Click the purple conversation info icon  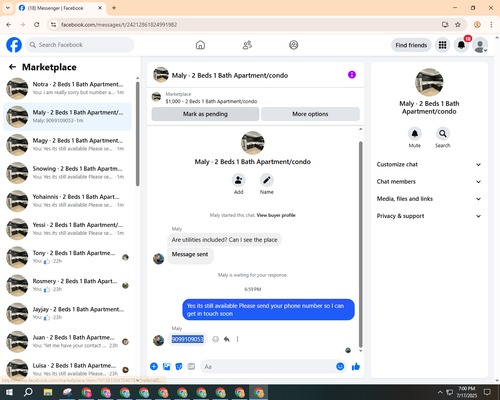click(352, 75)
